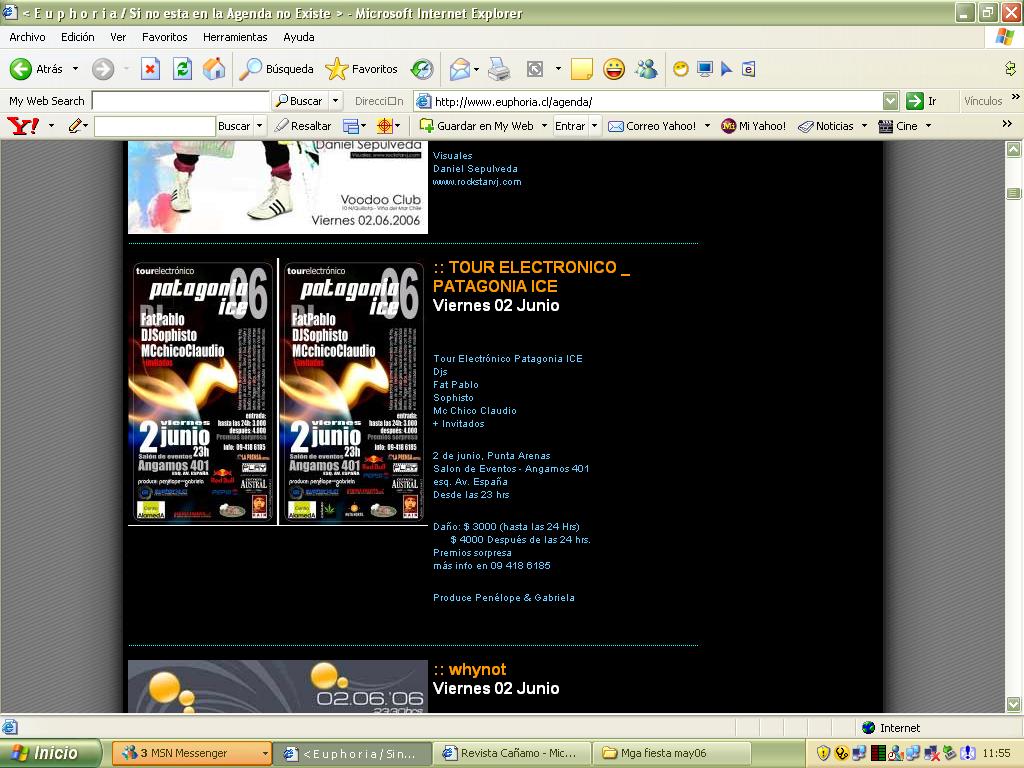Click the scrollbar down arrow

pyautogui.click(x=1014, y=704)
